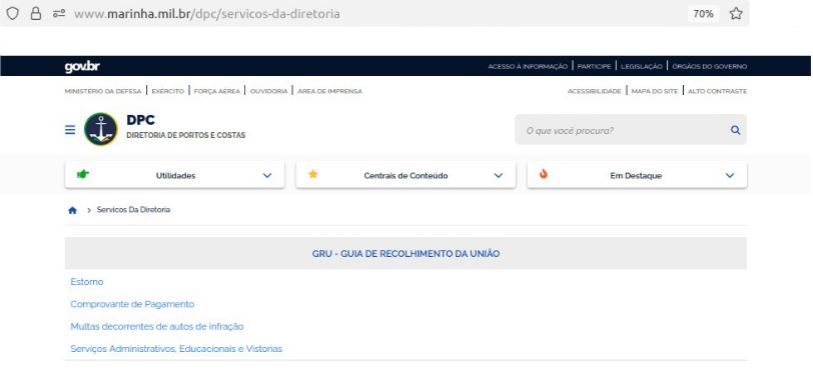
Task: Open the Estorno link
Action: coord(87,282)
